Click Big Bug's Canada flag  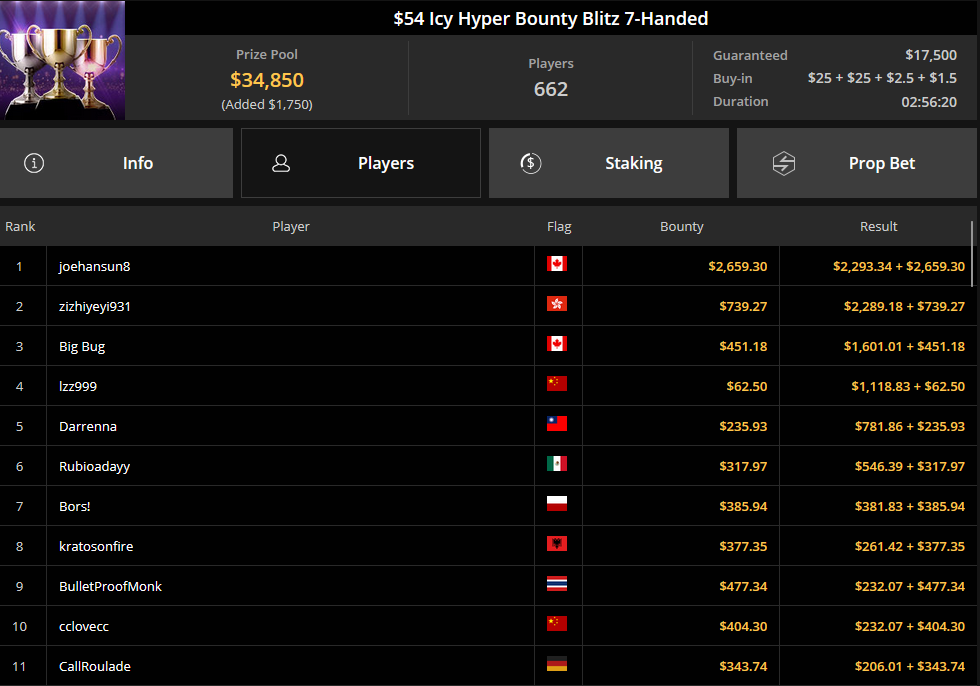click(x=557, y=344)
